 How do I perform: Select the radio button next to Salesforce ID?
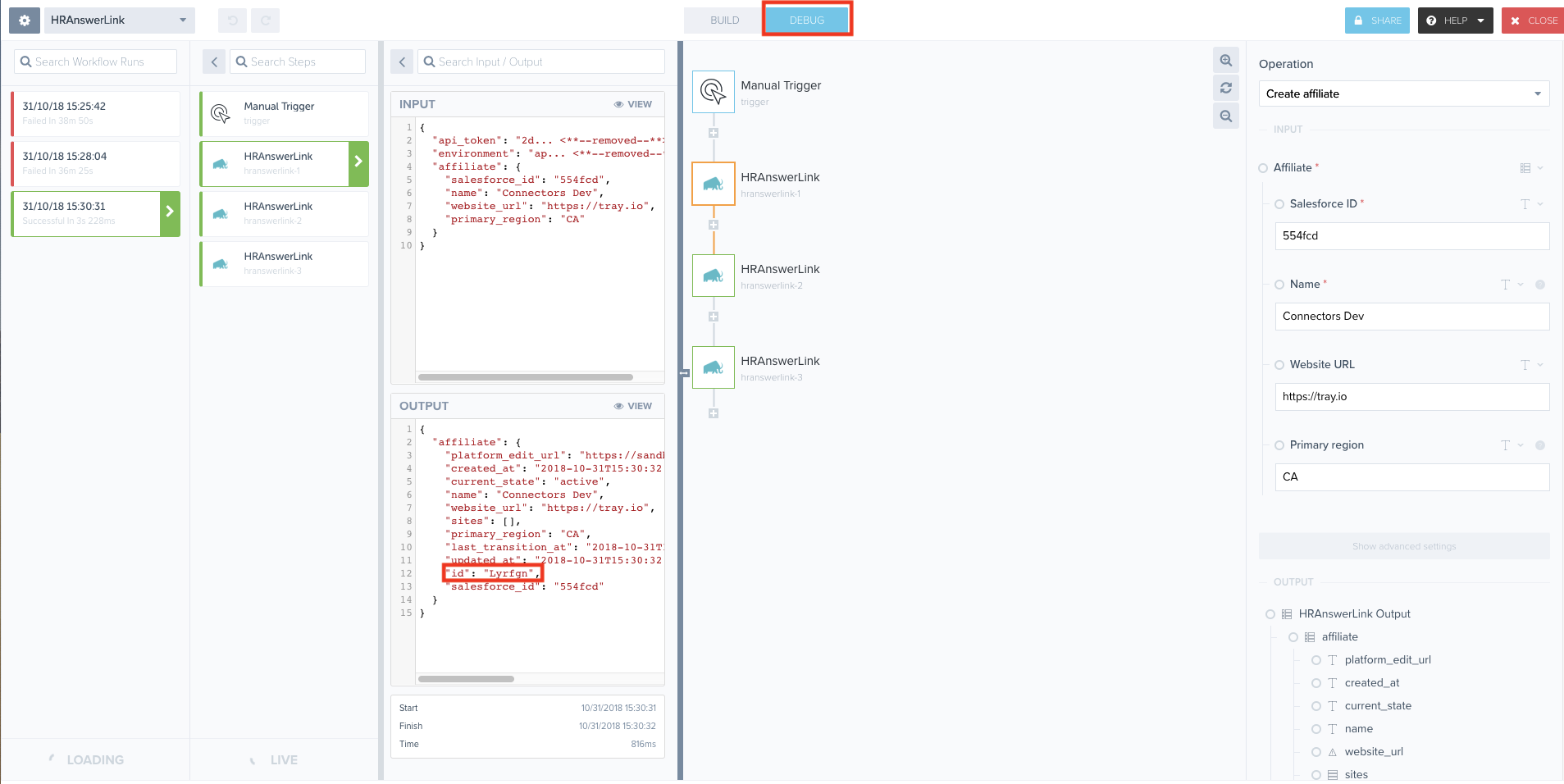(1279, 203)
